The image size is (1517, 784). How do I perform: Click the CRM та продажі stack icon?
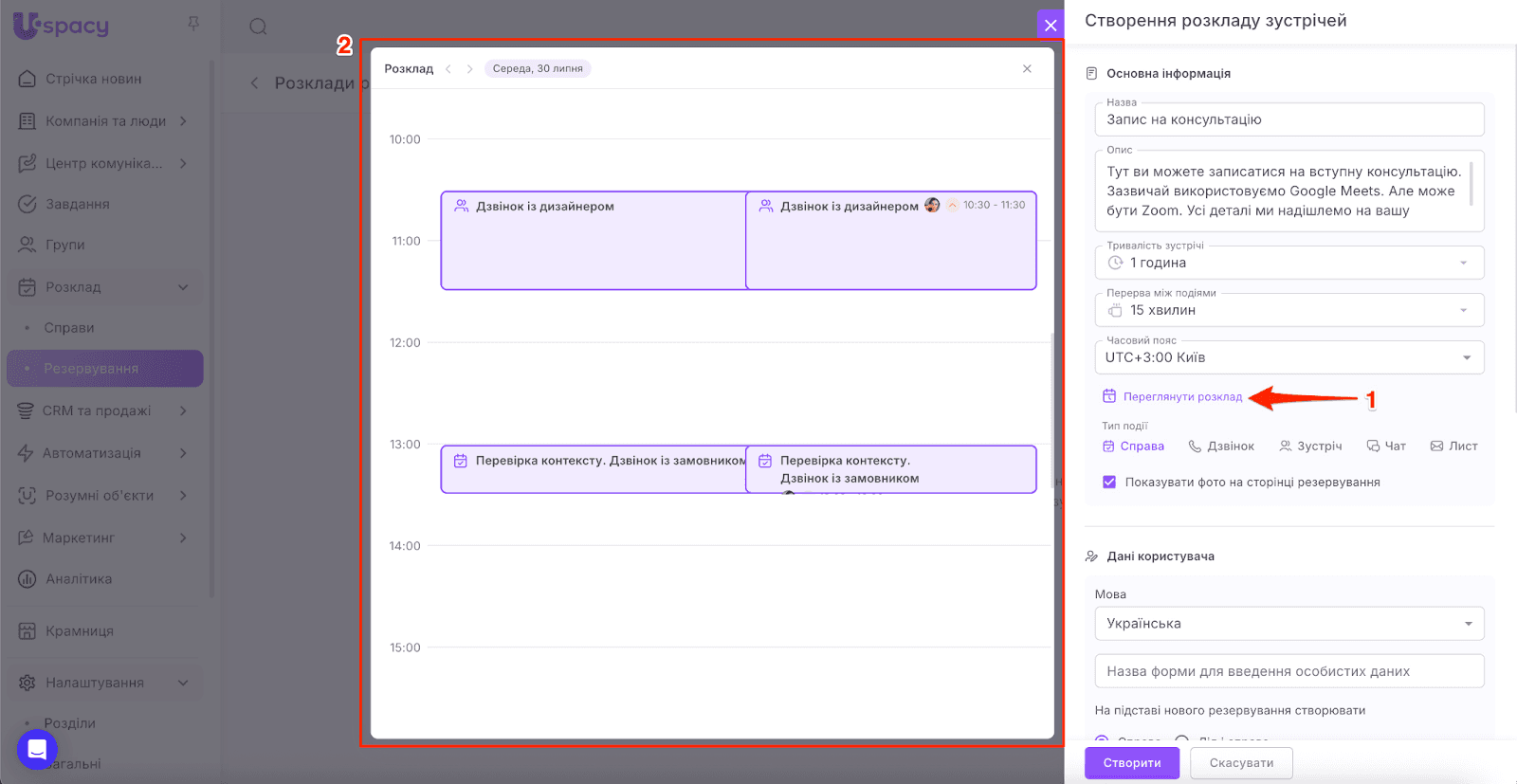[26, 410]
